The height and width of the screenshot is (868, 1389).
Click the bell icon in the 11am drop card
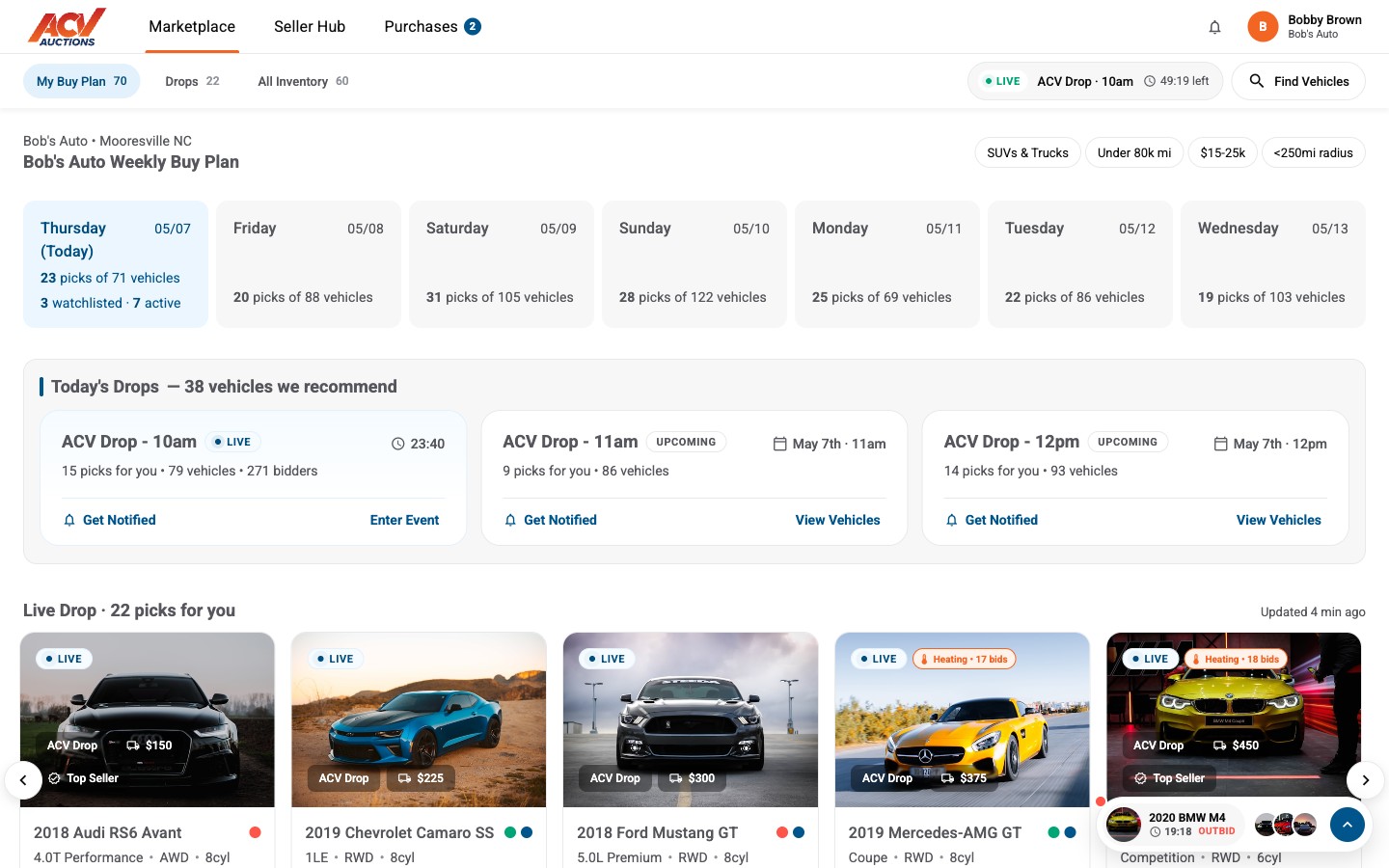tap(510, 520)
